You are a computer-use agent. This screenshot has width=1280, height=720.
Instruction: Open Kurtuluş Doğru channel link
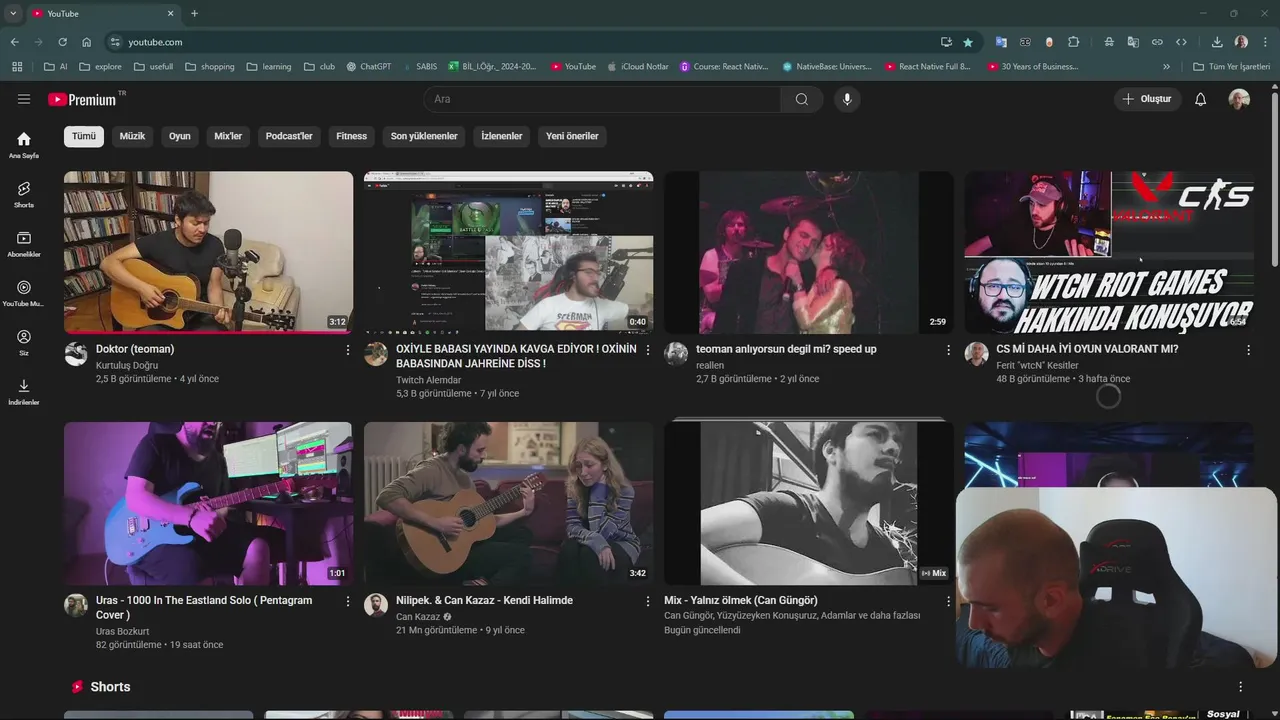(127, 365)
